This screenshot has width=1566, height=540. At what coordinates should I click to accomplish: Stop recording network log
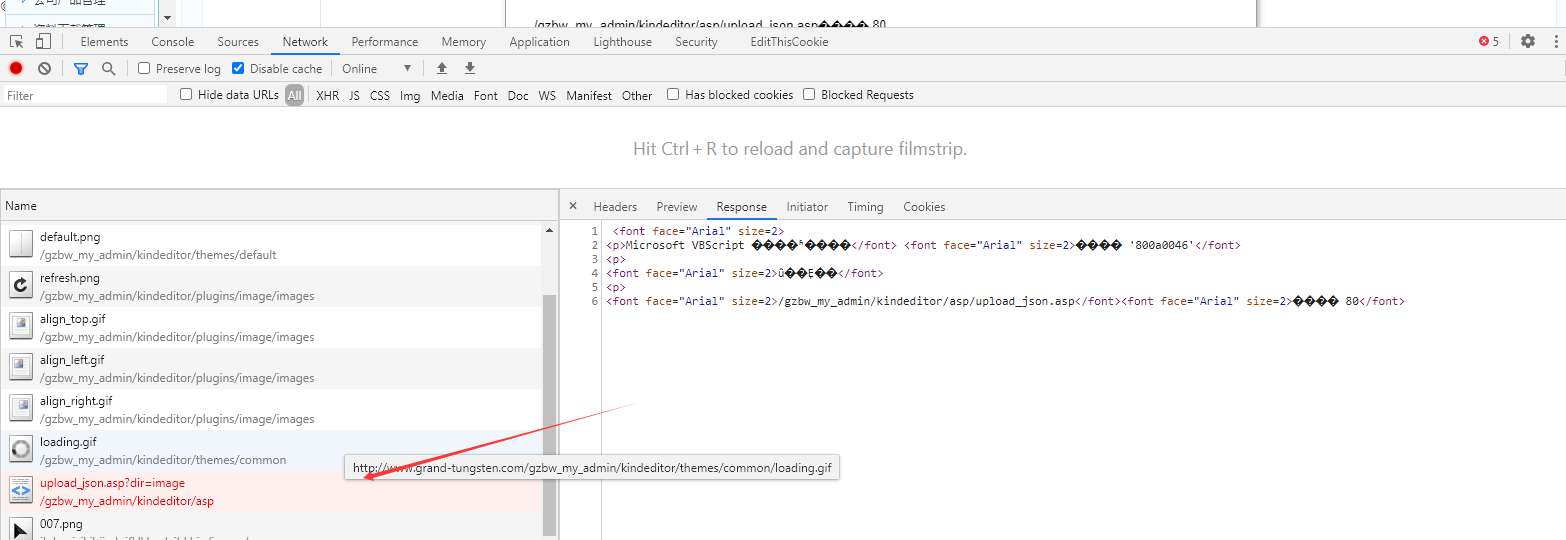(16, 68)
